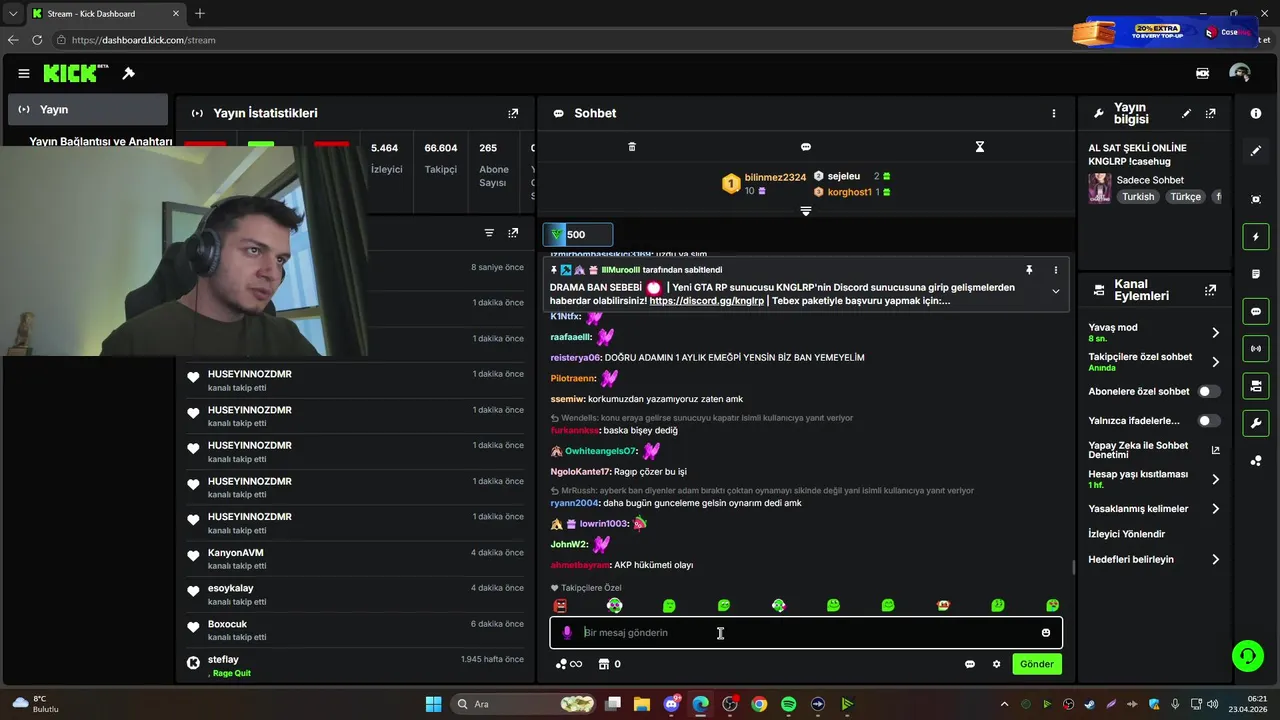Viewport: 1280px width, 720px height.
Task: Click username bilinmez2324 in leaderboard
Action: tap(775, 177)
